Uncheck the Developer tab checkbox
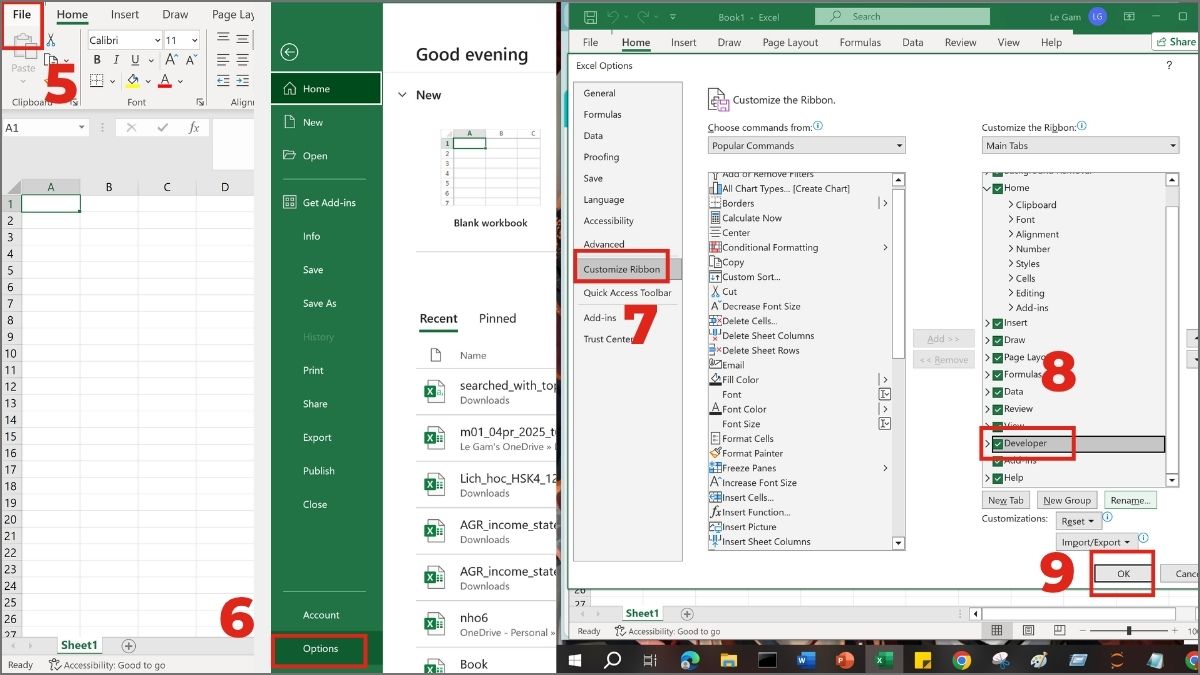The width and height of the screenshot is (1200, 675). tap(998, 443)
